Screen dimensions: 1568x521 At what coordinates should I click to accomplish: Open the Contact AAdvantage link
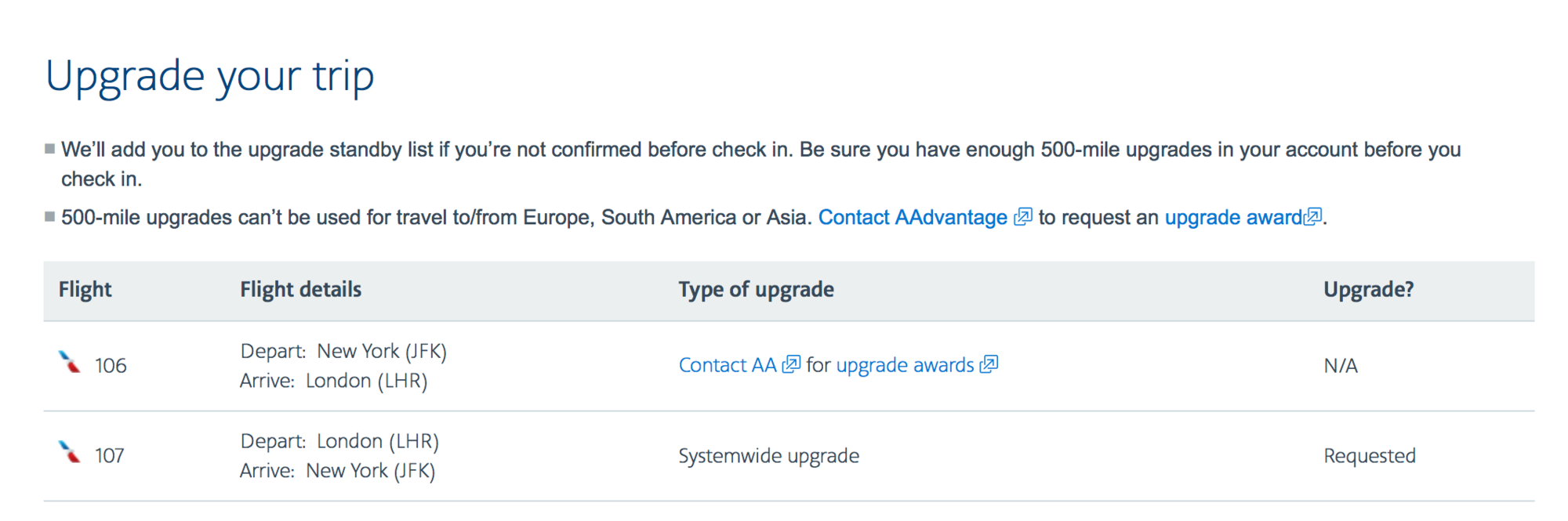pyautogui.click(x=913, y=217)
